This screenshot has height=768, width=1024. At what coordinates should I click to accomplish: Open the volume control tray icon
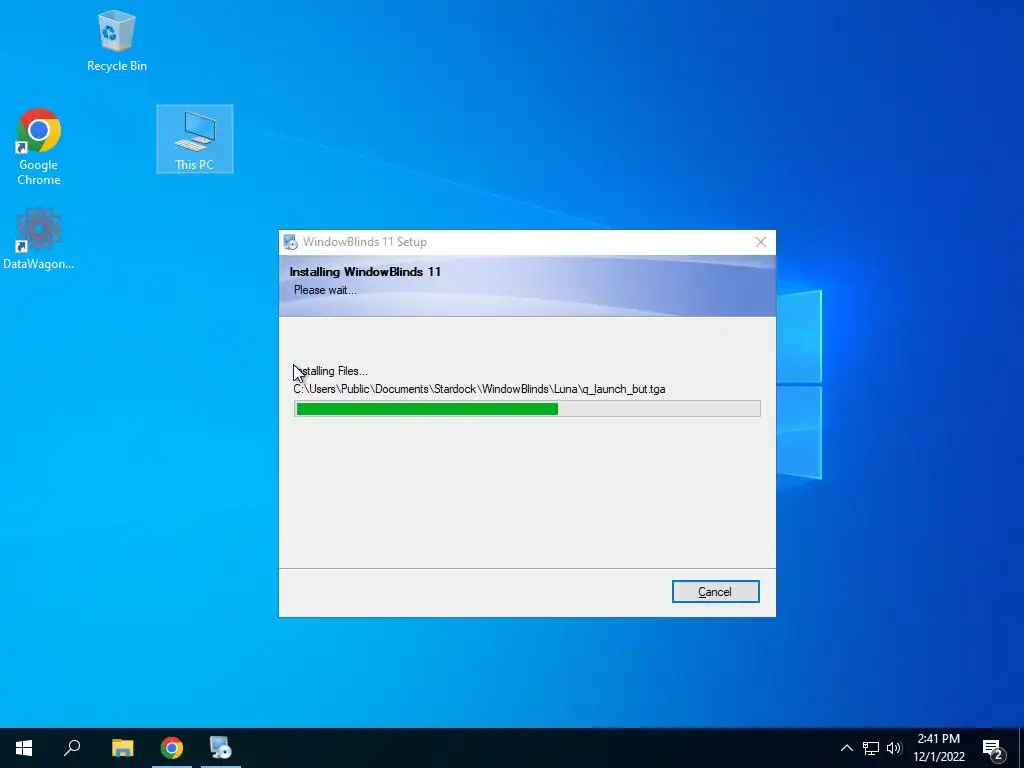tap(894, 748)
